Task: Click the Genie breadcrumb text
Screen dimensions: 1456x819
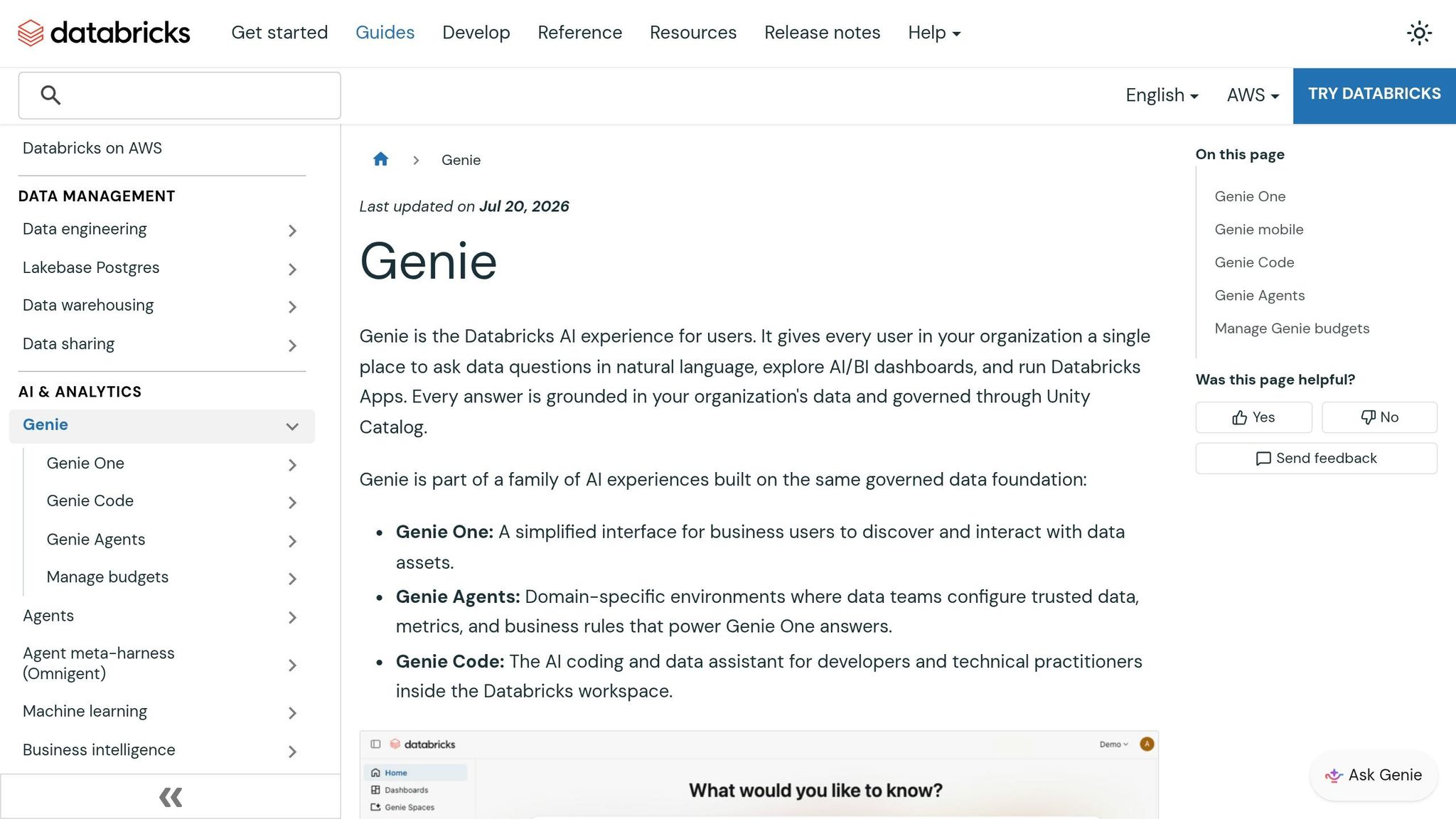Action: (461, 160)
